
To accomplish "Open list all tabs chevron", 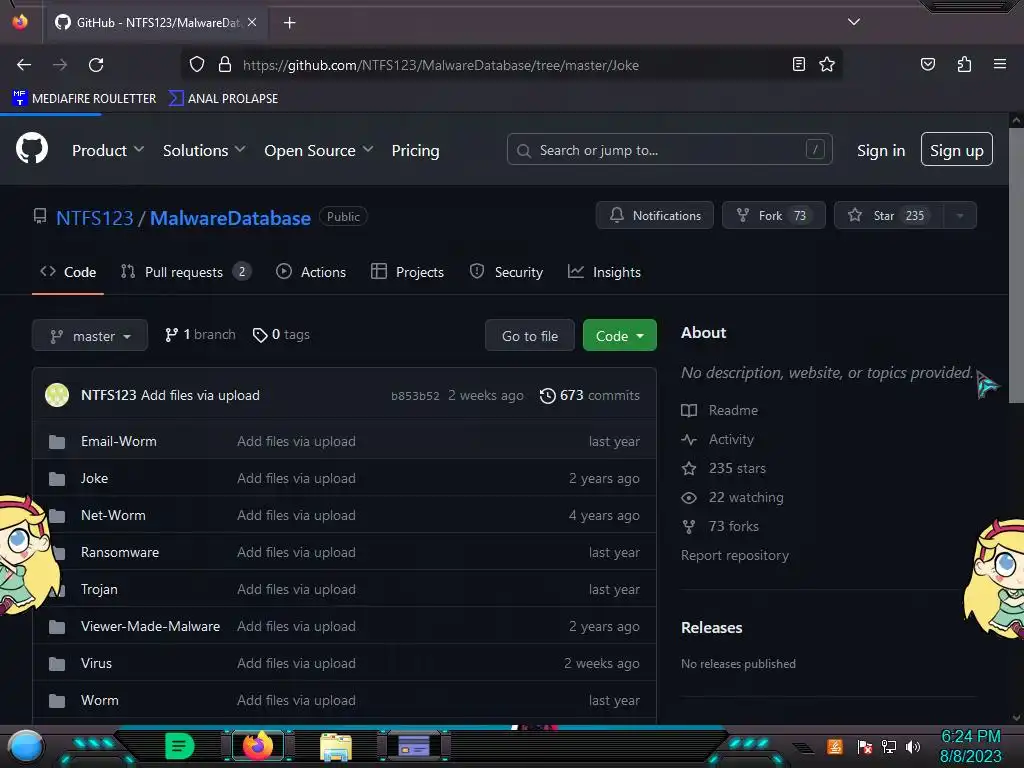I will coord(853,22).
